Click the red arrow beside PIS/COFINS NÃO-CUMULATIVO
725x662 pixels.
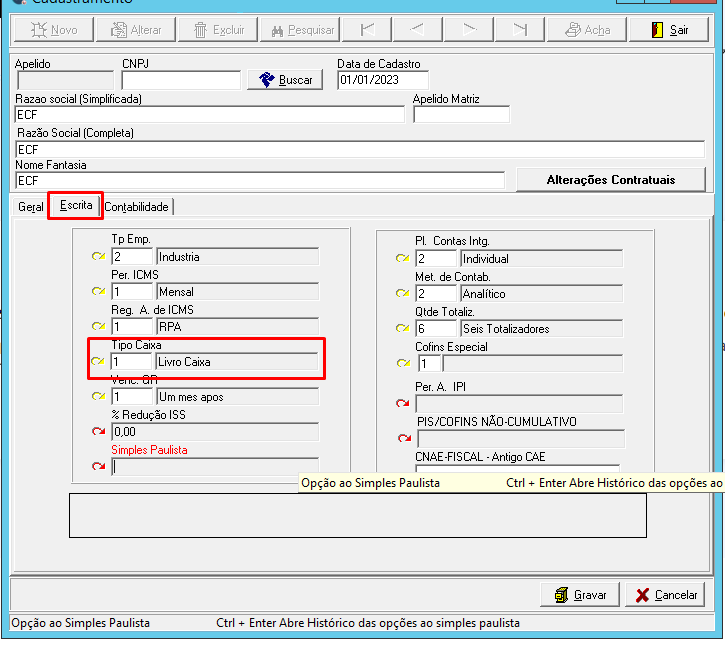405,438
